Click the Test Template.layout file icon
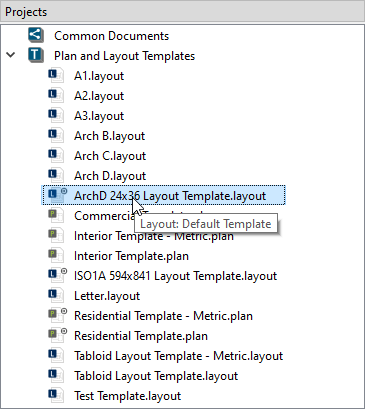365x409 pixels. (x=56, y=396)
